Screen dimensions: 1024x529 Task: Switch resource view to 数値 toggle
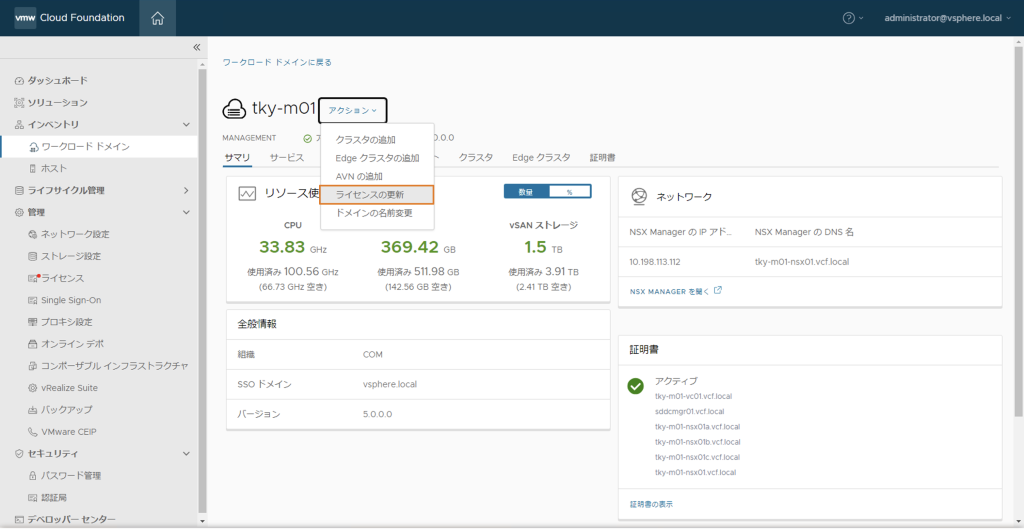[525, 191]
